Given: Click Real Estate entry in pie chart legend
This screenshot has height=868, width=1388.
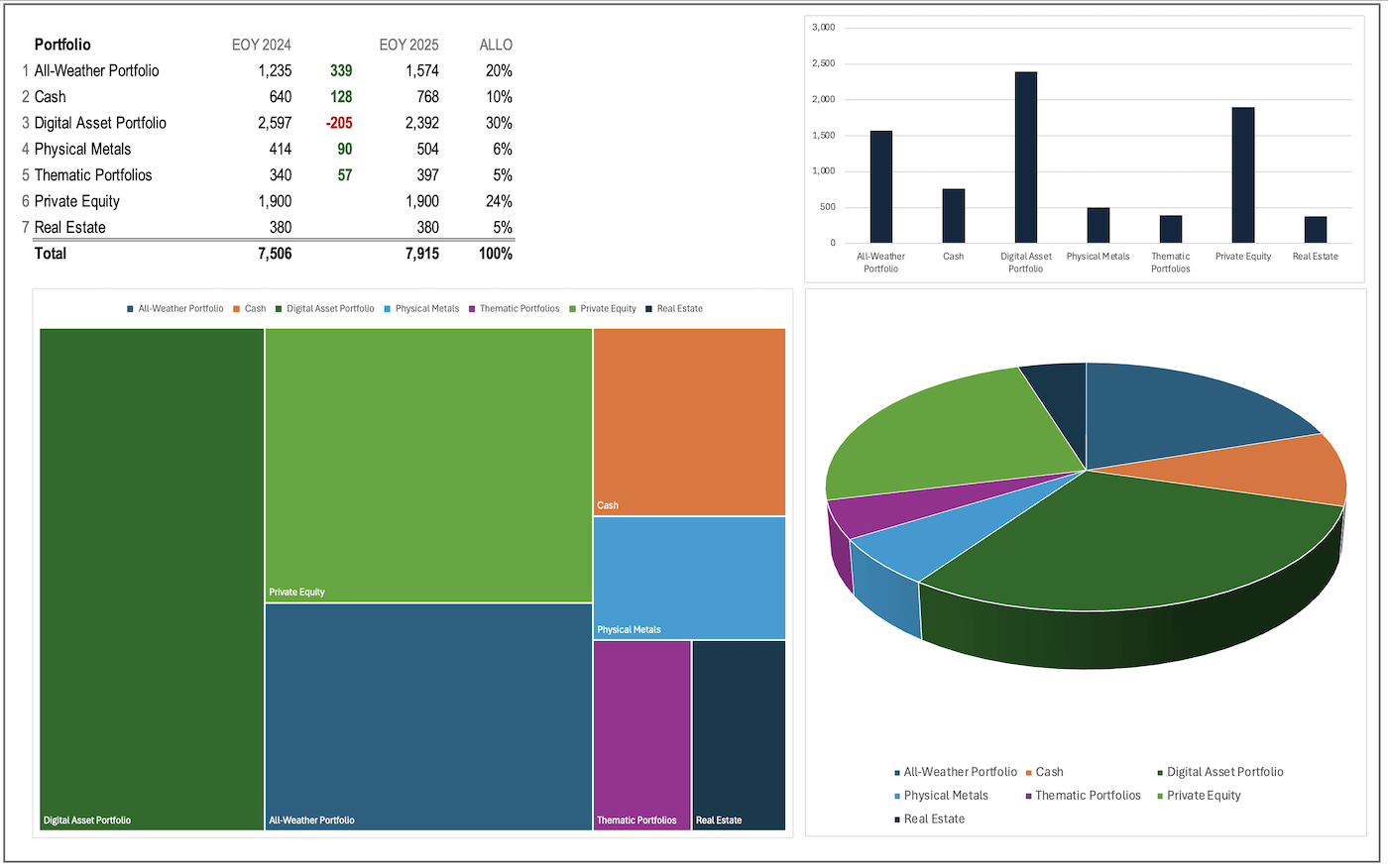Looking at the screenshot, I should 934,819.
